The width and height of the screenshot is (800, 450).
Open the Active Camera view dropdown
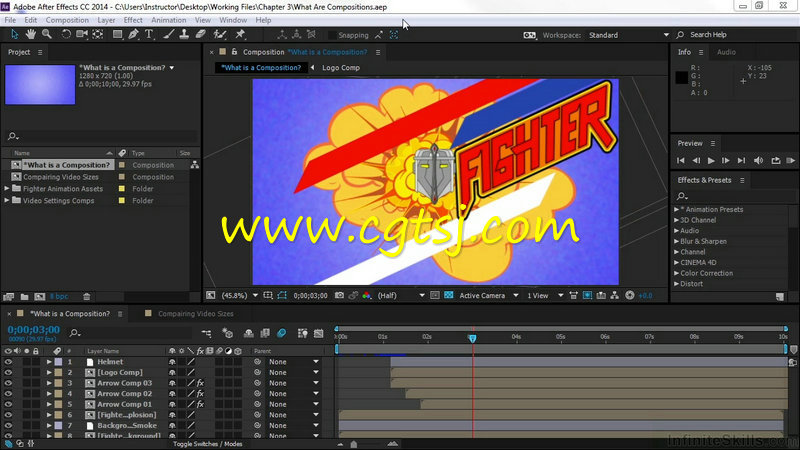click(x=489, y=295)
